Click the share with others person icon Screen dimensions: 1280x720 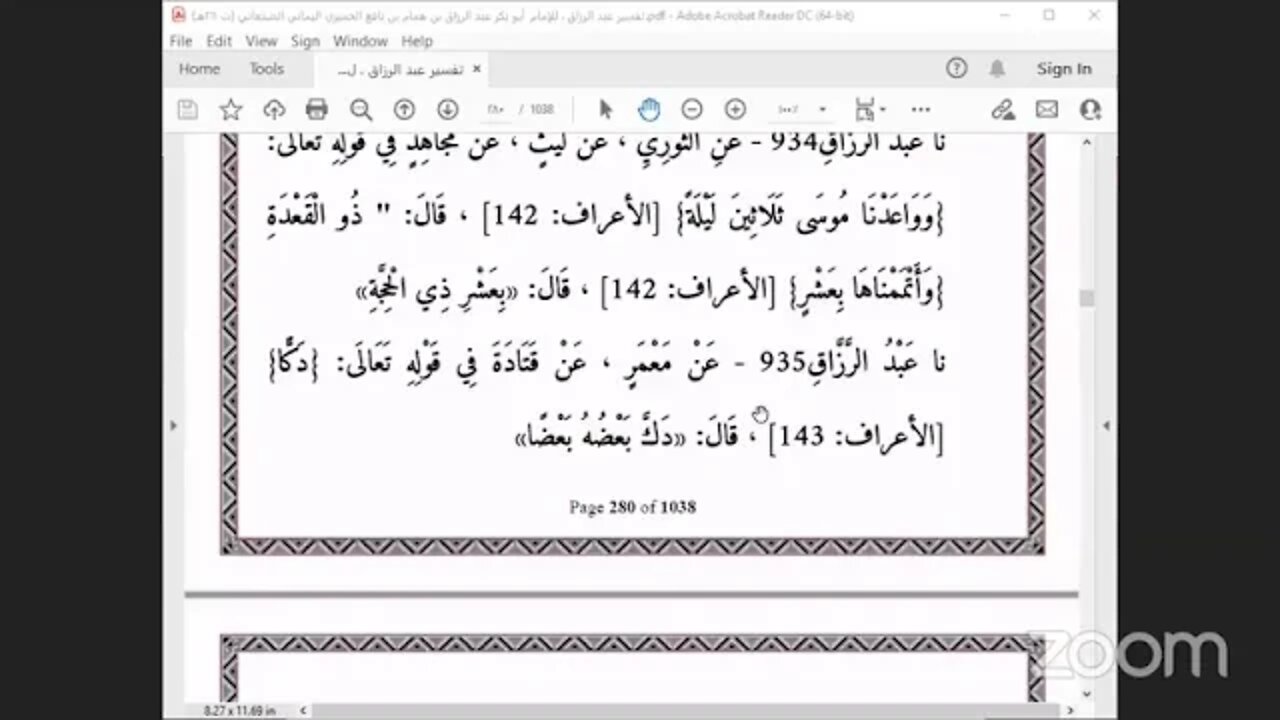tap(1090, 110)
